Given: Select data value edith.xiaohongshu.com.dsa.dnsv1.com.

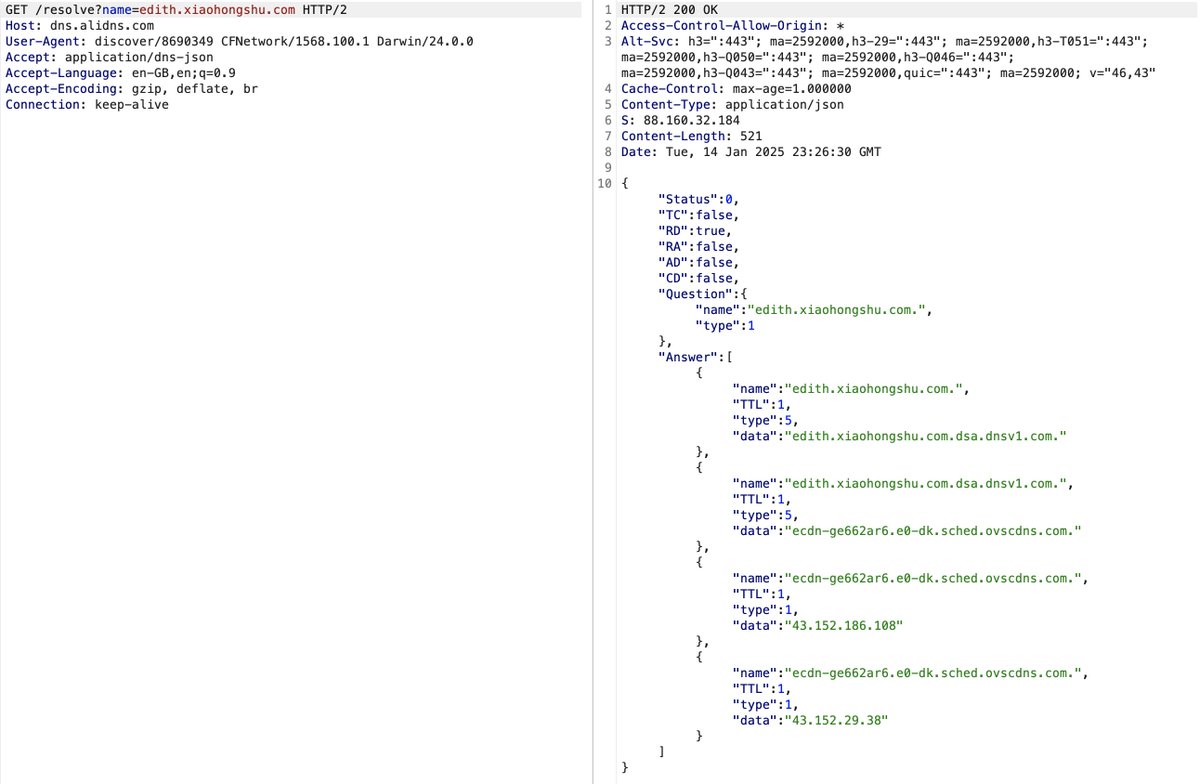Looking at the screenshot, I should point(928,436).
